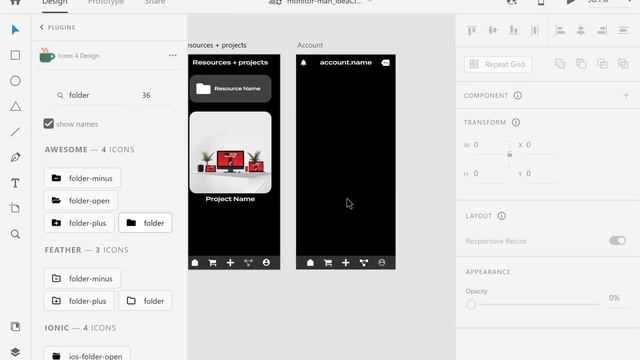Click the message icon in Account artboard header
Viewport: 640px width, 360px height.
pos(386,62)
